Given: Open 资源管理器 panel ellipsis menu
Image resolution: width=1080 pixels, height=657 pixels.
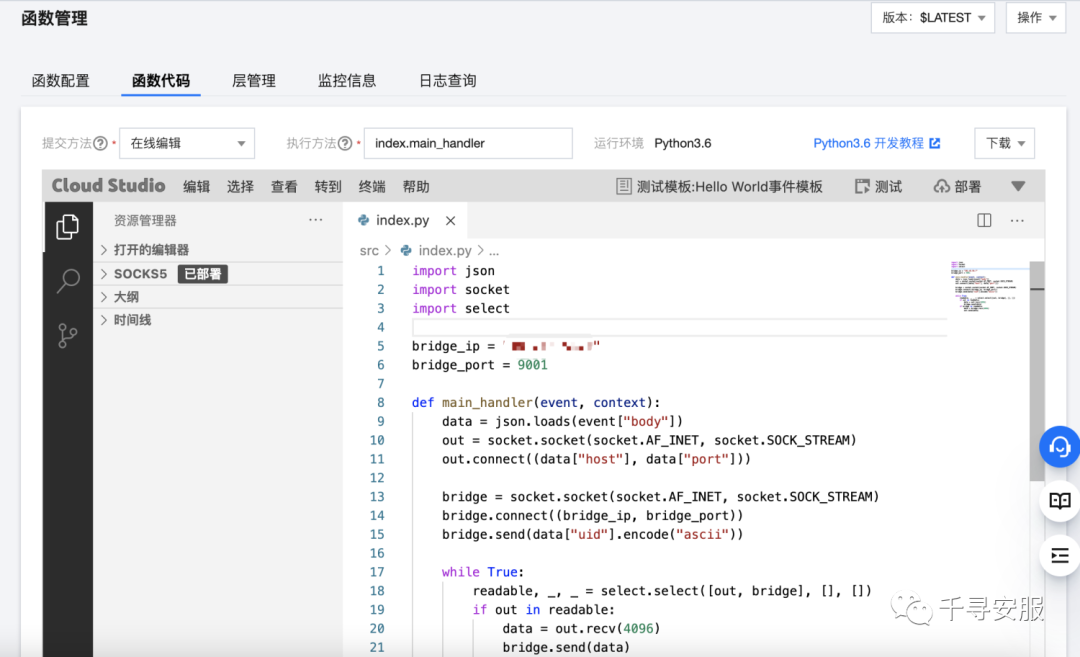Looking at the screenshot, I should pos(315,220).
